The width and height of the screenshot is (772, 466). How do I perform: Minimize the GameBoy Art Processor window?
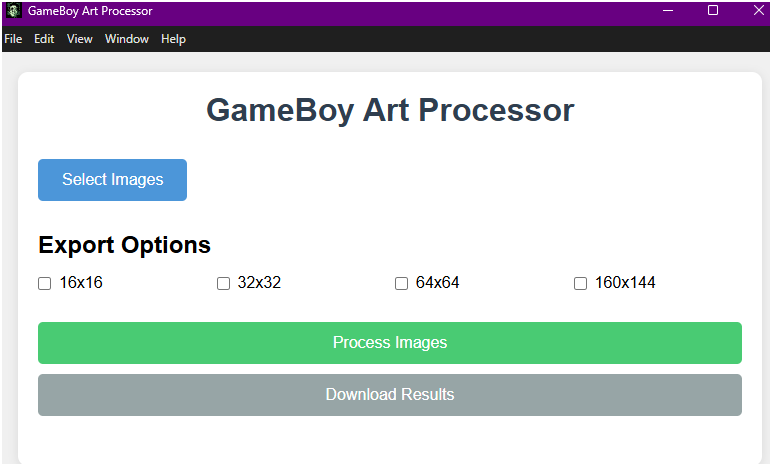(668, 10)
